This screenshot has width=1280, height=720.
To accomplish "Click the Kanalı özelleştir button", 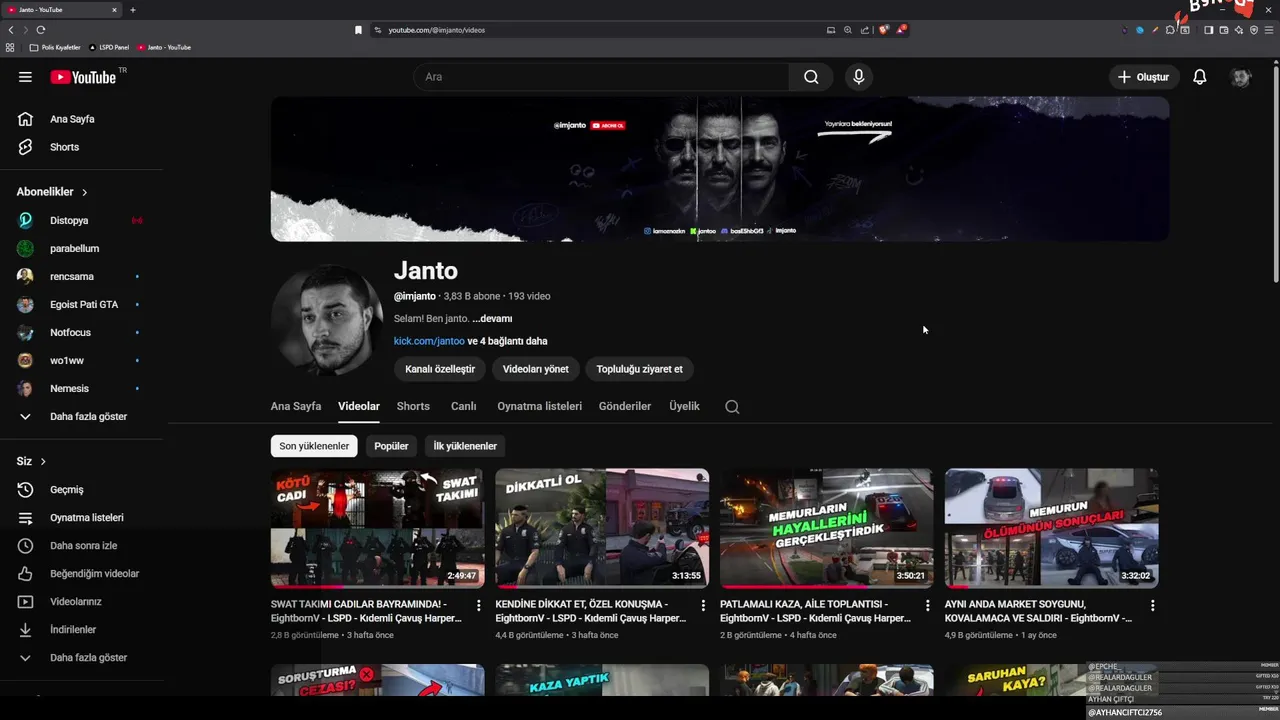I will pos(440,369).
